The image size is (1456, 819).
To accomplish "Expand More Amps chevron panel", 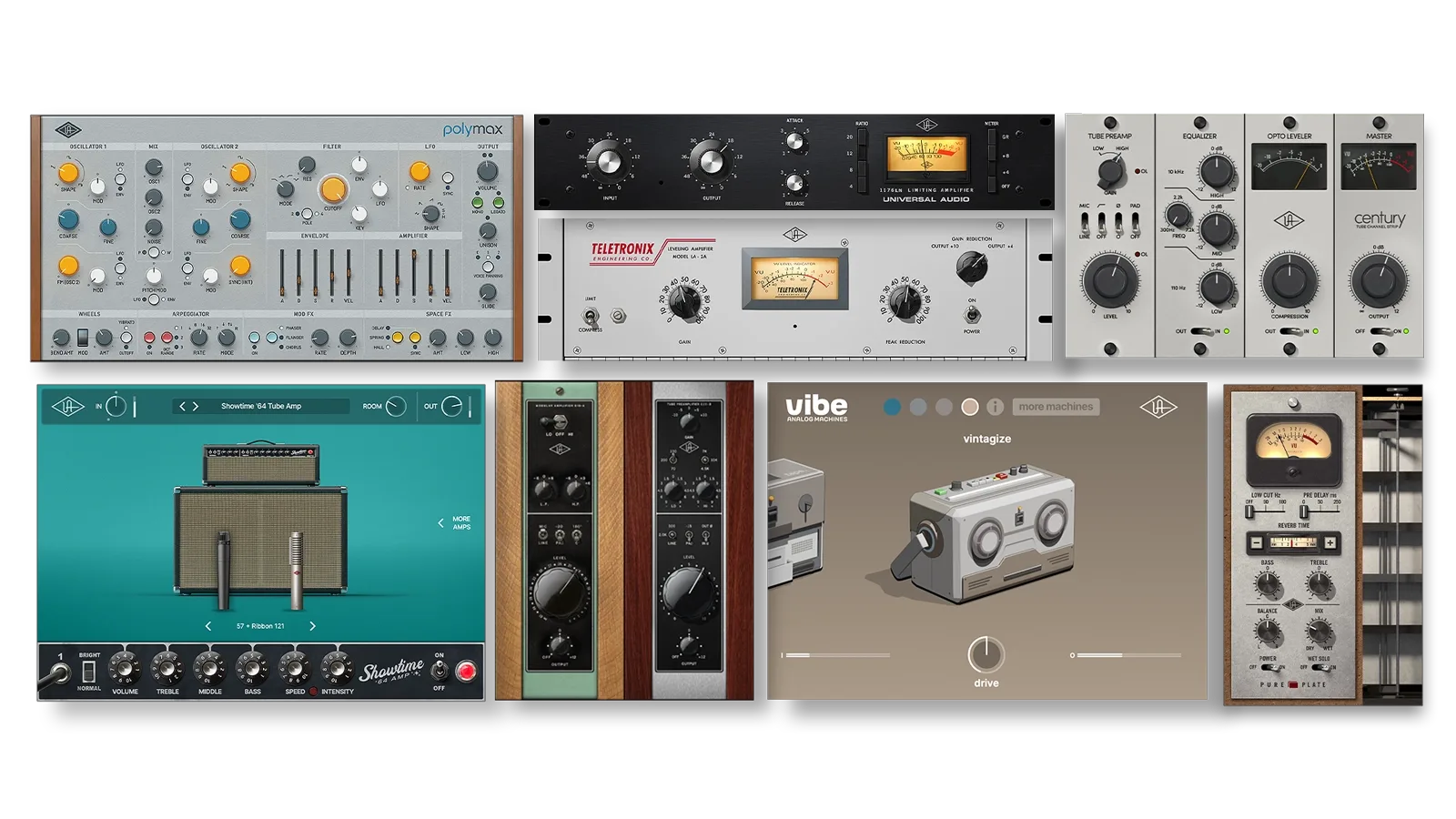I will coord(441,523).
